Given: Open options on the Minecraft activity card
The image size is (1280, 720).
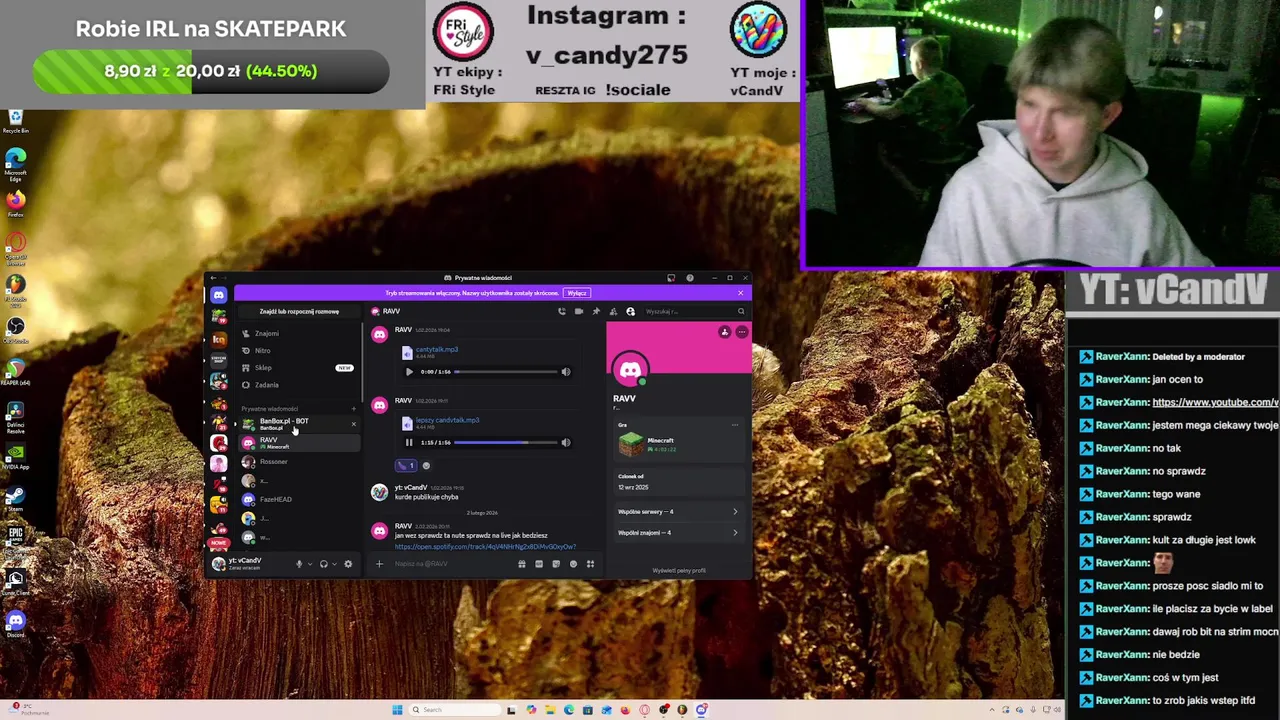Looking at the screenshot, I should coord(735,425).
